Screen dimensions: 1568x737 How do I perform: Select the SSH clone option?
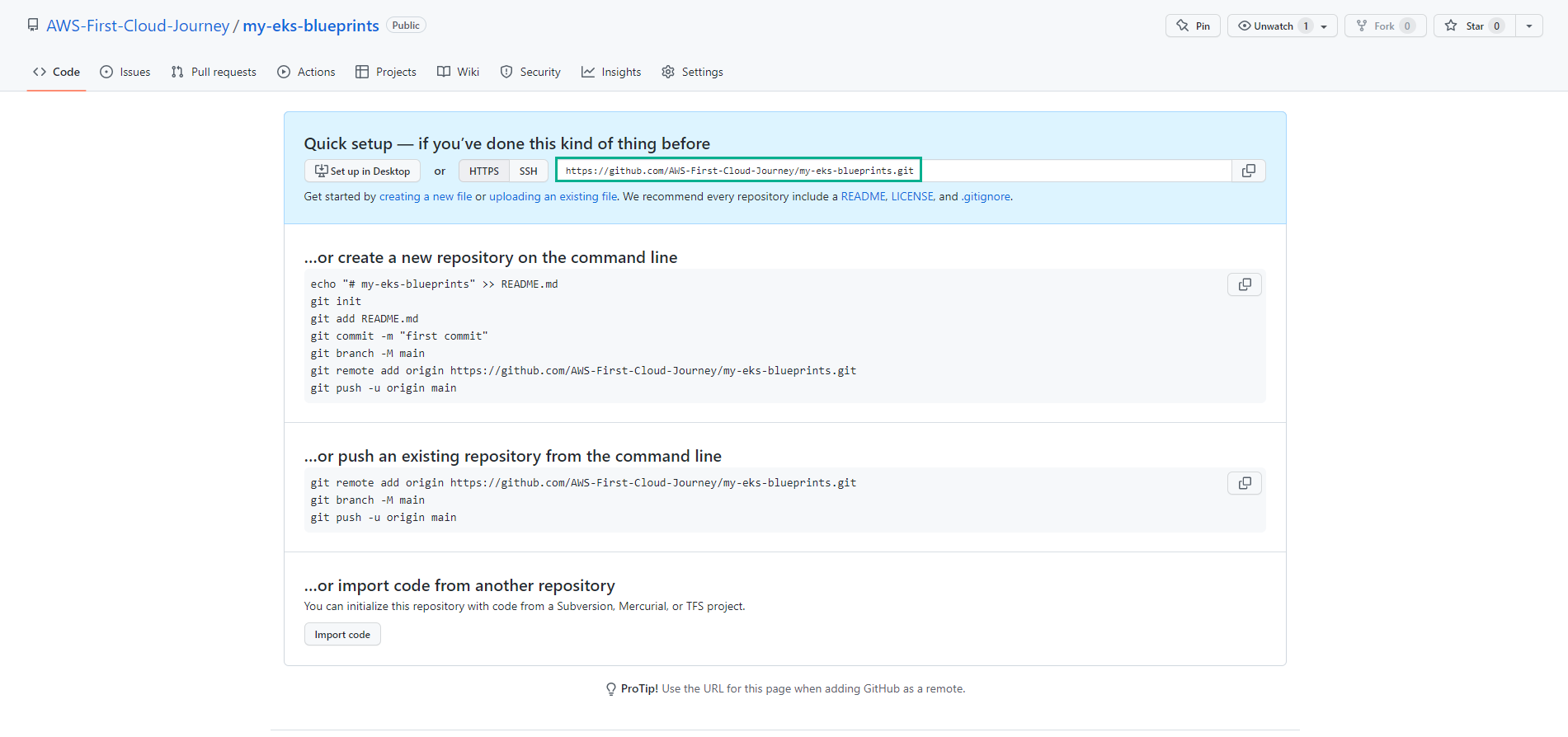[528, 171]
